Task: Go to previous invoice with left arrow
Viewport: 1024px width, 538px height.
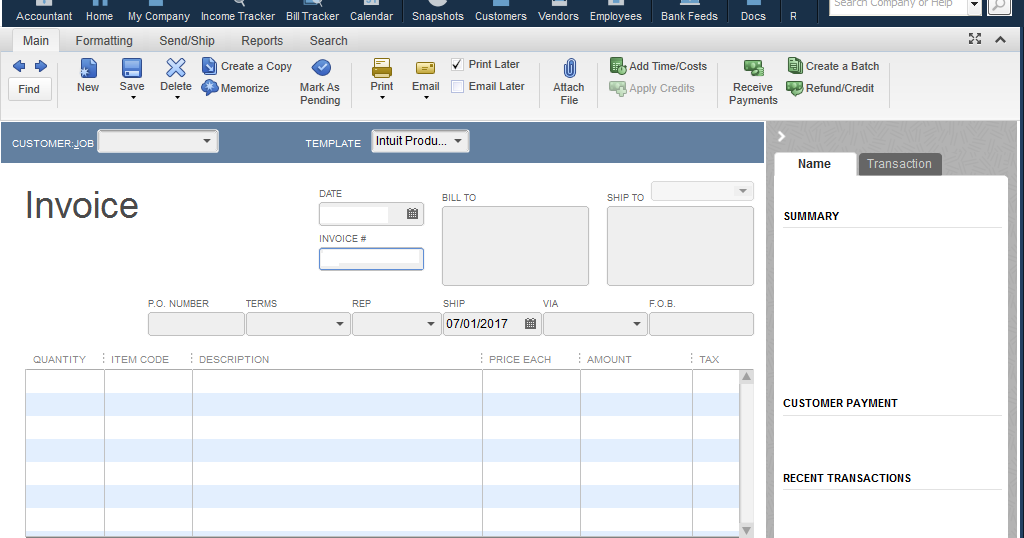Action: (19, 66)
